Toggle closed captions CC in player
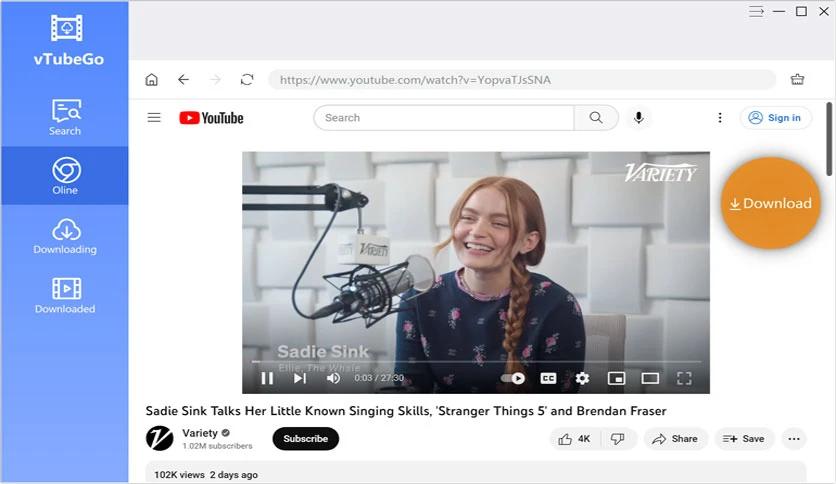 [x=548, y=378]
